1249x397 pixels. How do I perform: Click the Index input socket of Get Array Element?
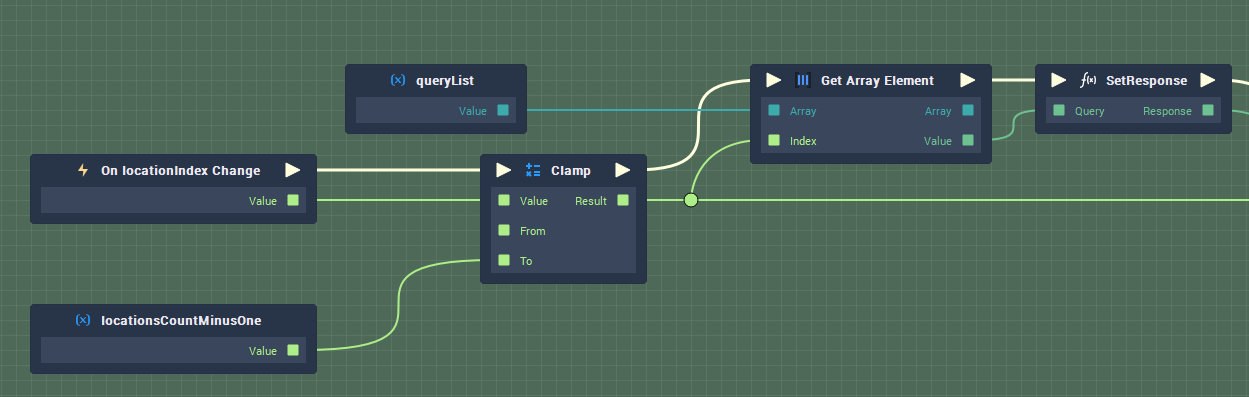[775, 141]
